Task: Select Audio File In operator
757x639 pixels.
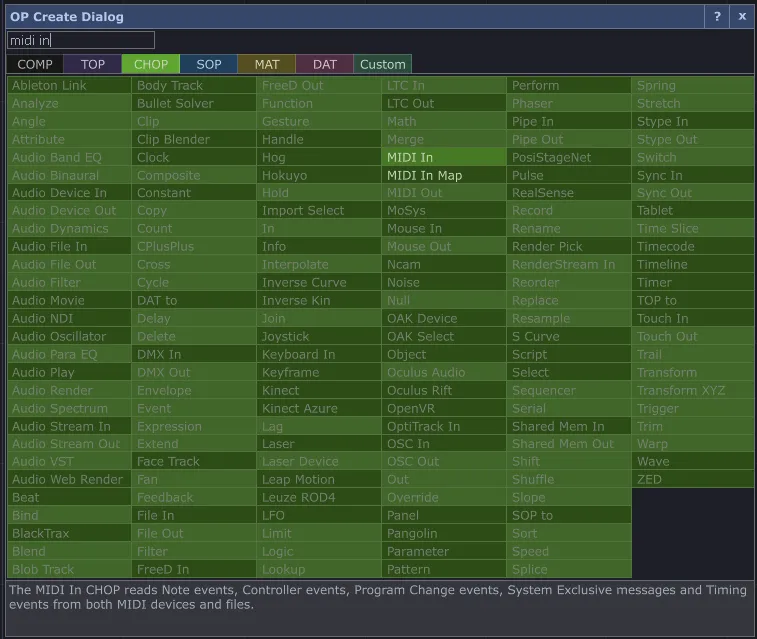Action: coord(69,247)
